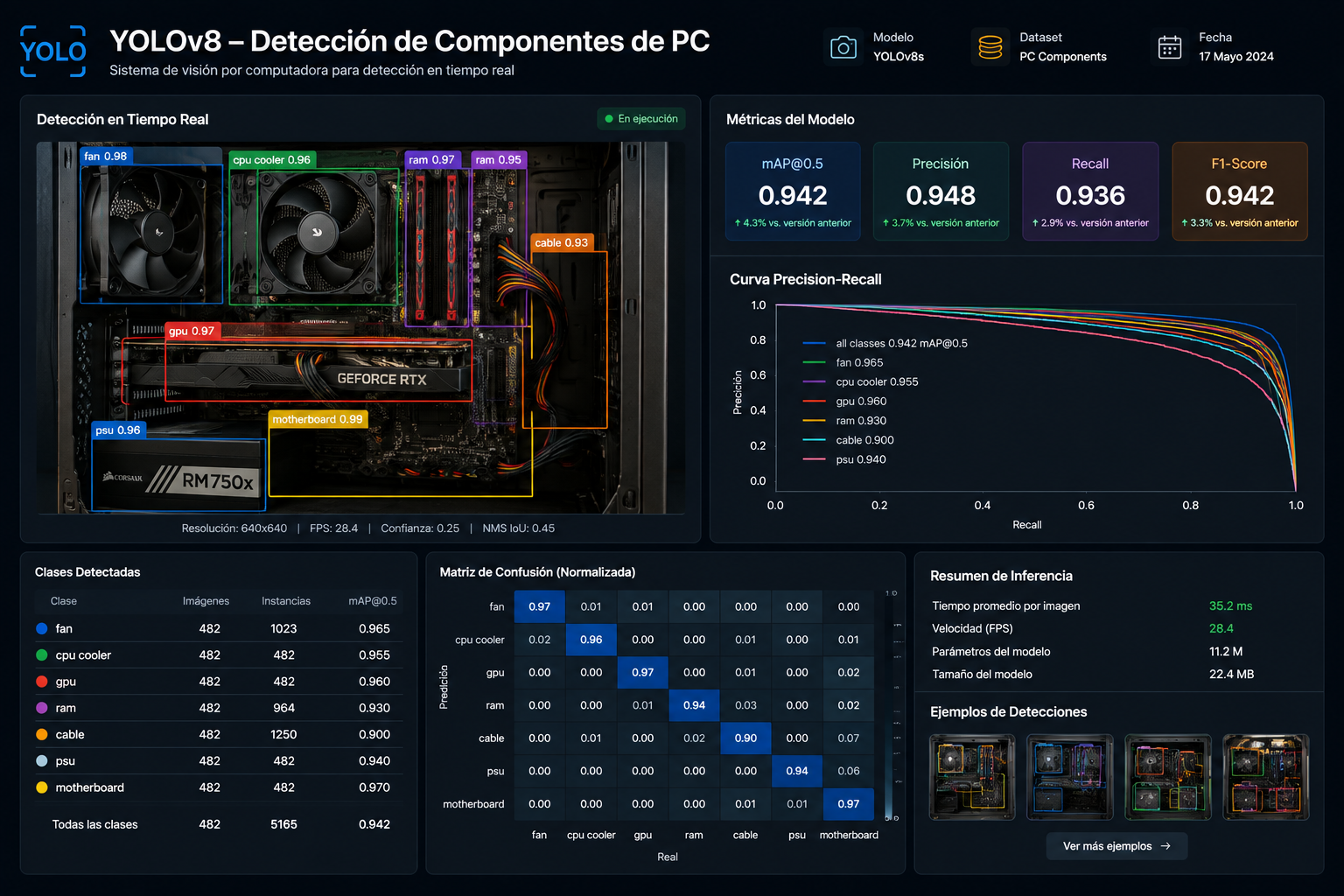
Task: Open third detection example thumbnail
Action: click(1168, 777)
